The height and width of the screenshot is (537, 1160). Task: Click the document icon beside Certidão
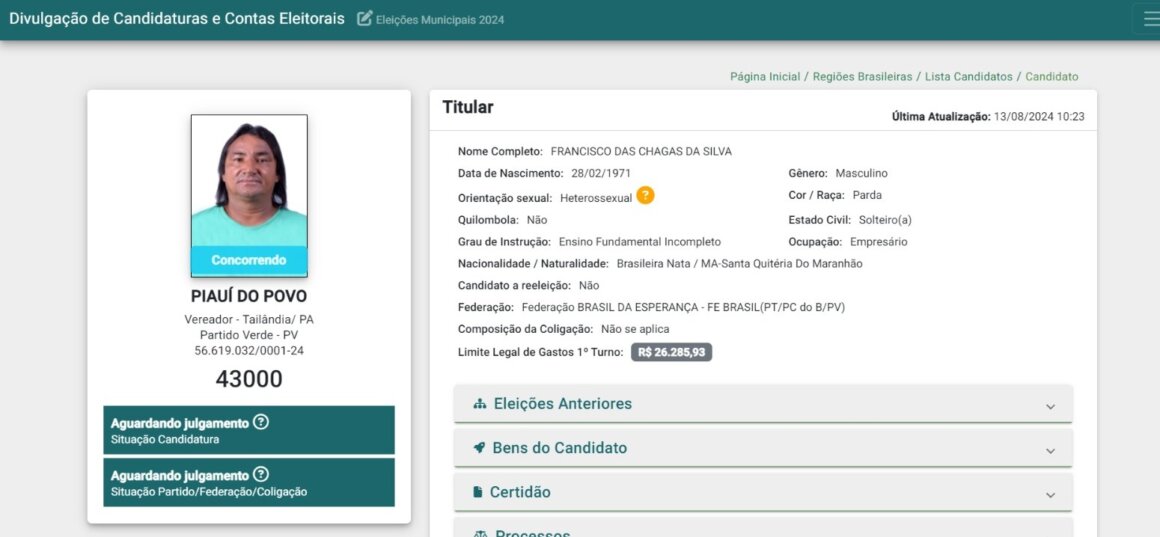(478, 492)
